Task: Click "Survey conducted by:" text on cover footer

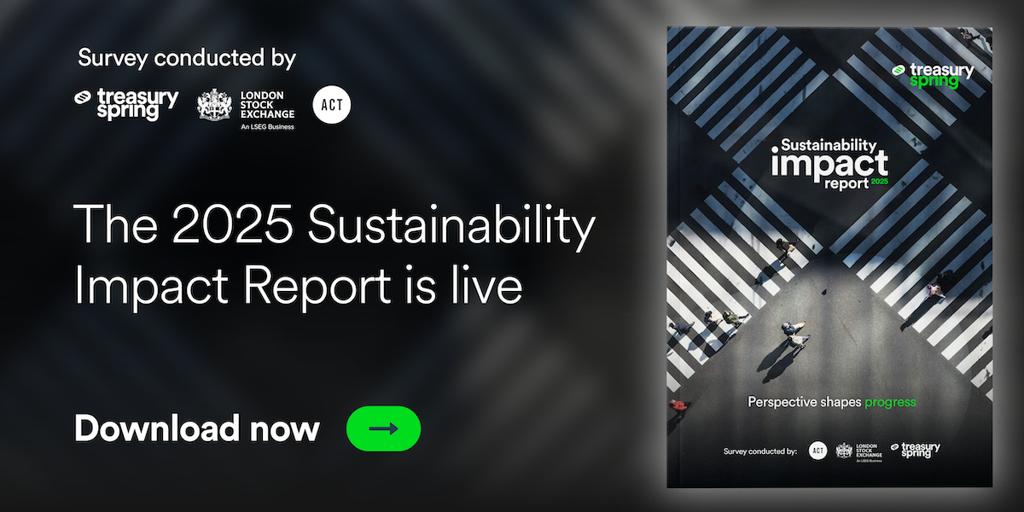Action: coord(760,451)
